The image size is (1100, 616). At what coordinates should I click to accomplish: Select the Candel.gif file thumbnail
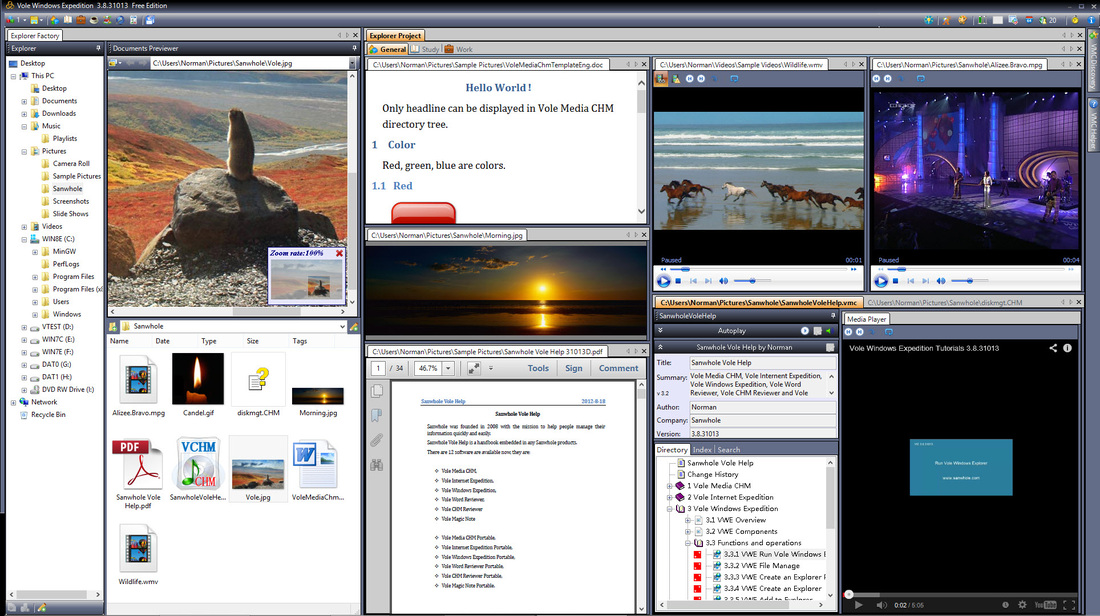tap(198, 380)
